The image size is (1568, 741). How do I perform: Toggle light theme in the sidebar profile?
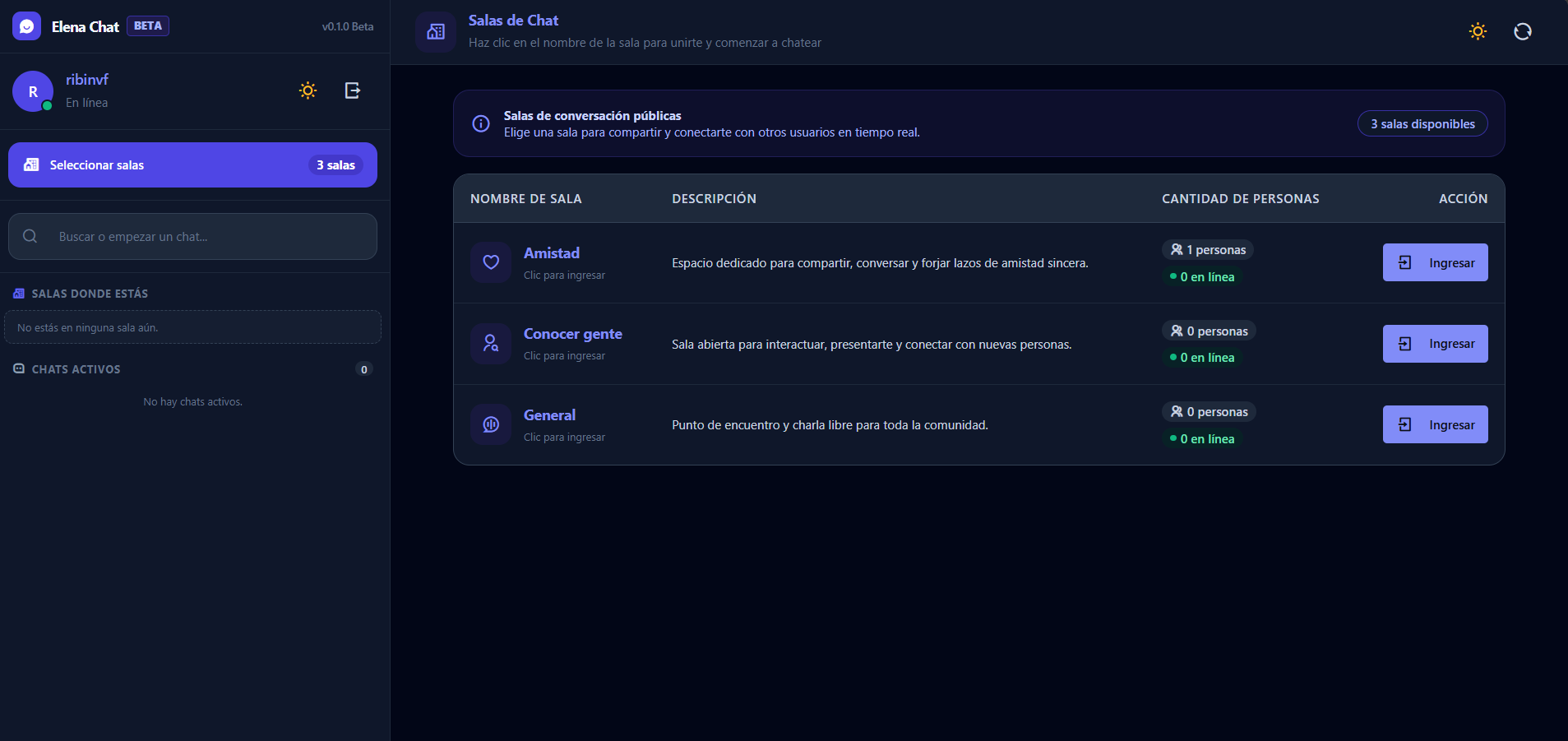pyautogui.click(x=308, y=90)
